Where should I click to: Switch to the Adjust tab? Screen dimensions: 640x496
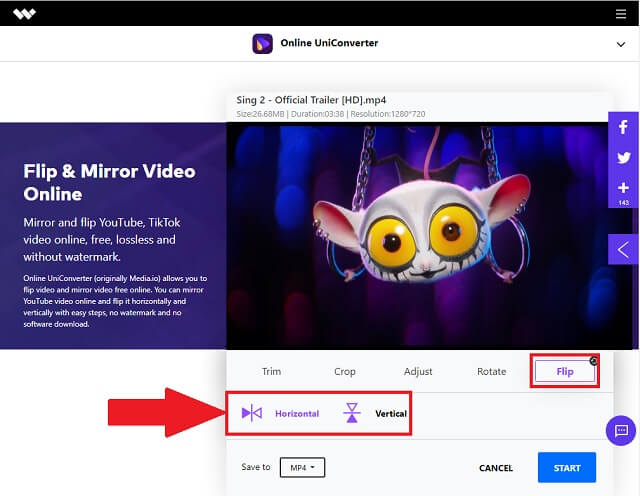pos(418,371)
